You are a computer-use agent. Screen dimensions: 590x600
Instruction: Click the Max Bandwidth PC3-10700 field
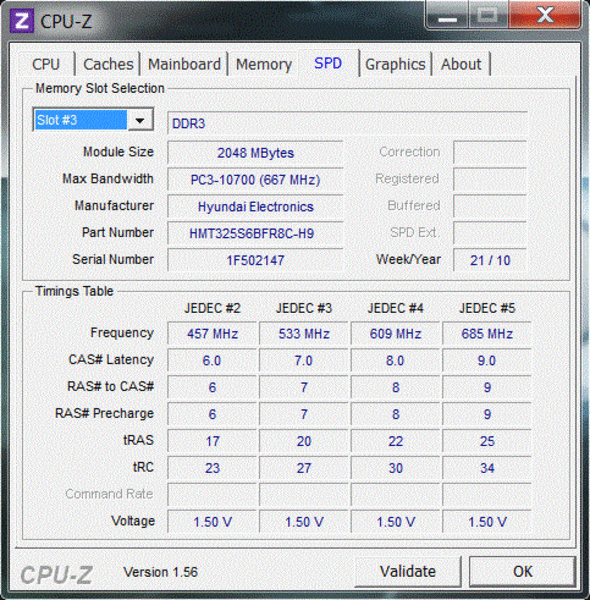pos(255,179)
